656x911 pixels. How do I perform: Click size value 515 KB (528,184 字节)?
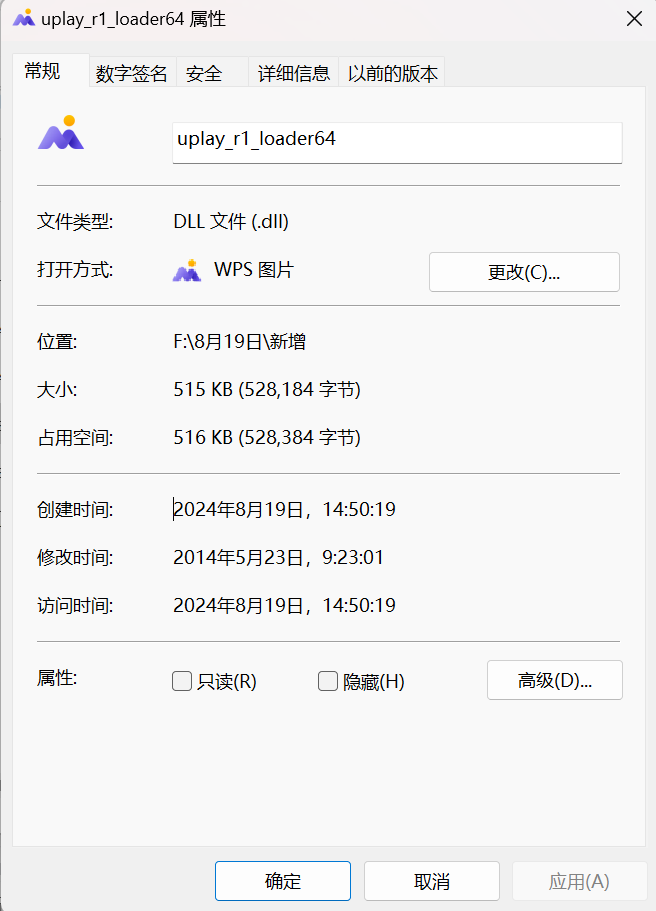pos(267,389)
